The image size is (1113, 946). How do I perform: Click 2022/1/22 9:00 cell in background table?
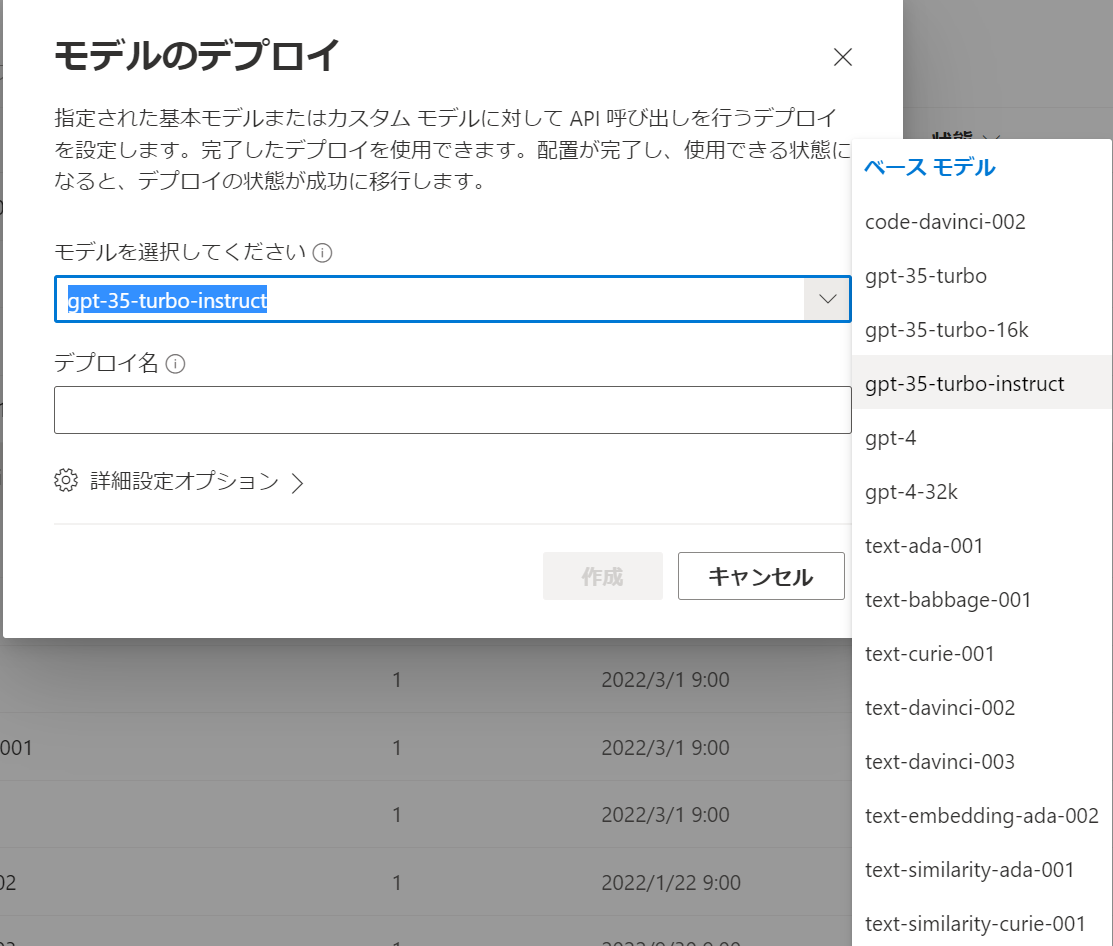point(671,882)
